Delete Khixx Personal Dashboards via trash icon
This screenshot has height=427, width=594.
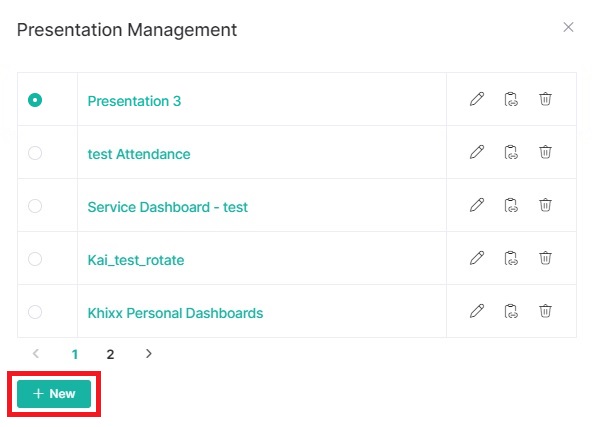click(545, 311)
